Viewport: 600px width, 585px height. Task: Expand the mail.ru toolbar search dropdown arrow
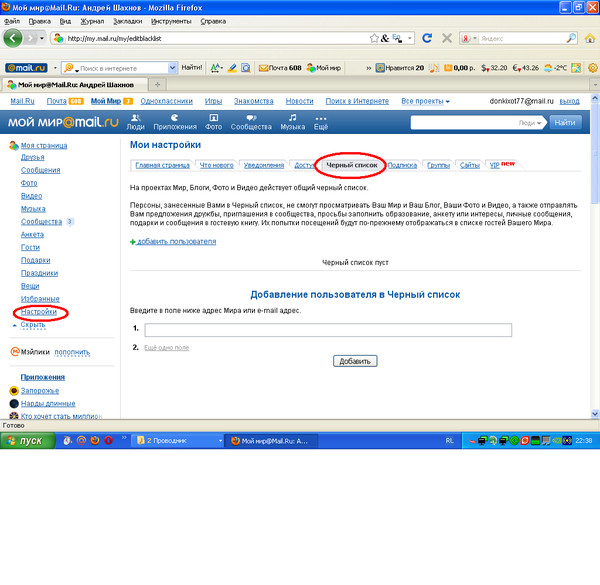pyautogui.click(x=173, y=68)
